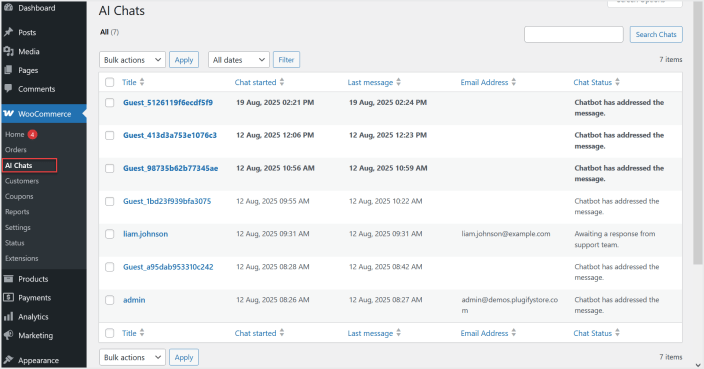Tick the select-all checkbox in table header
This screenshot has width=704, height=369.
tap(110, 82)
